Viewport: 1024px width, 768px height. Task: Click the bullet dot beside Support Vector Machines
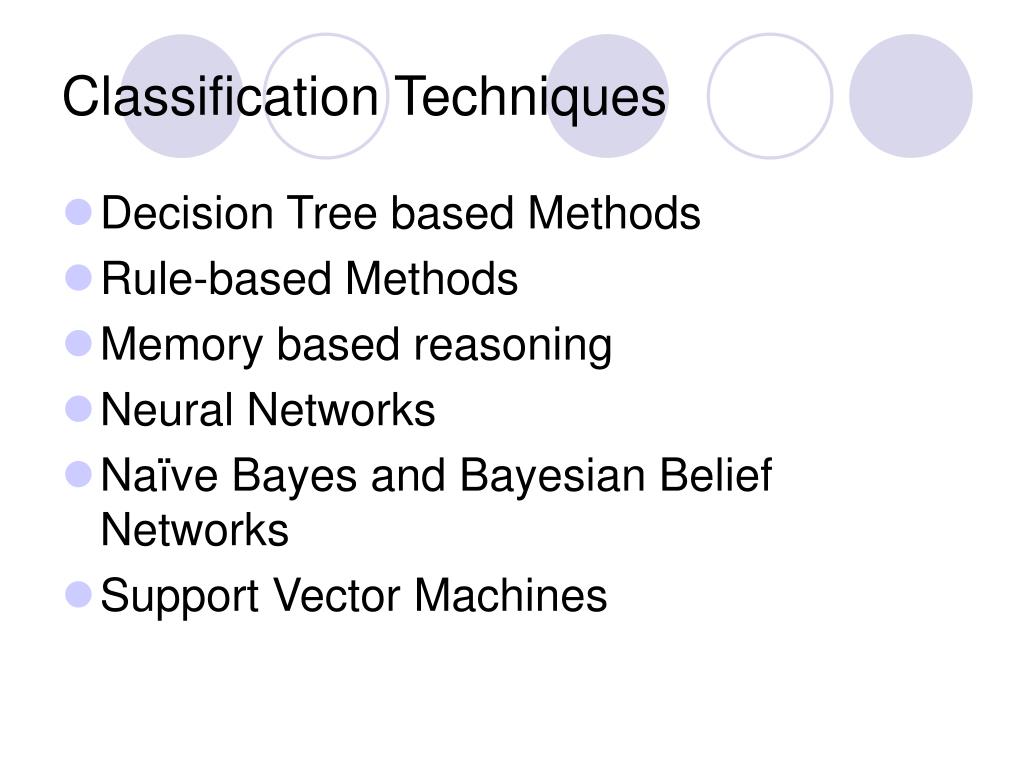(78, 594)
